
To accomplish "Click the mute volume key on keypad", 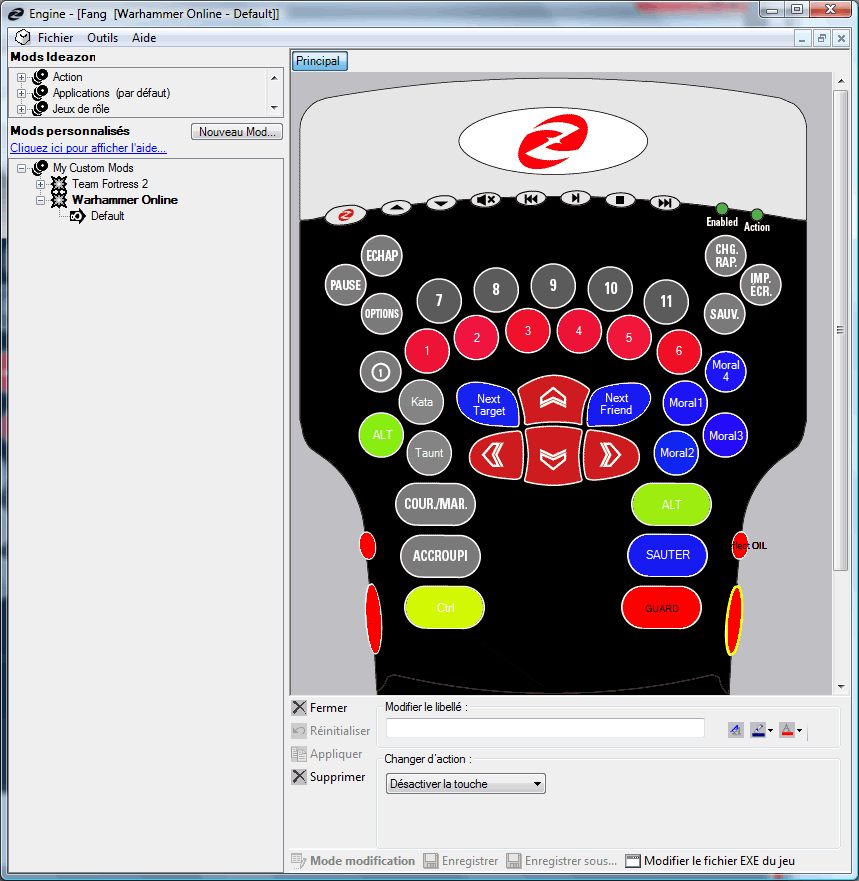I will point(485,199).
